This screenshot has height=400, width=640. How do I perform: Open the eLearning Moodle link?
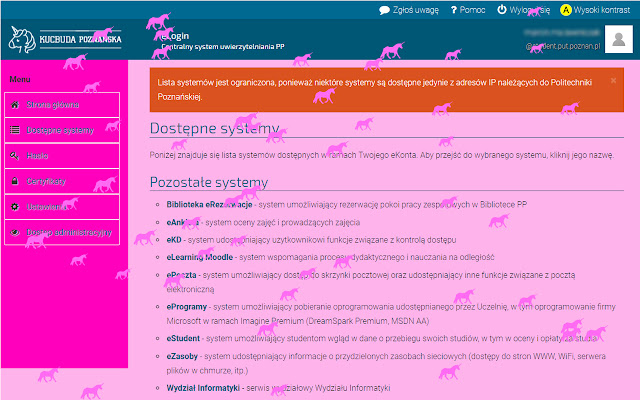[200, 258]
